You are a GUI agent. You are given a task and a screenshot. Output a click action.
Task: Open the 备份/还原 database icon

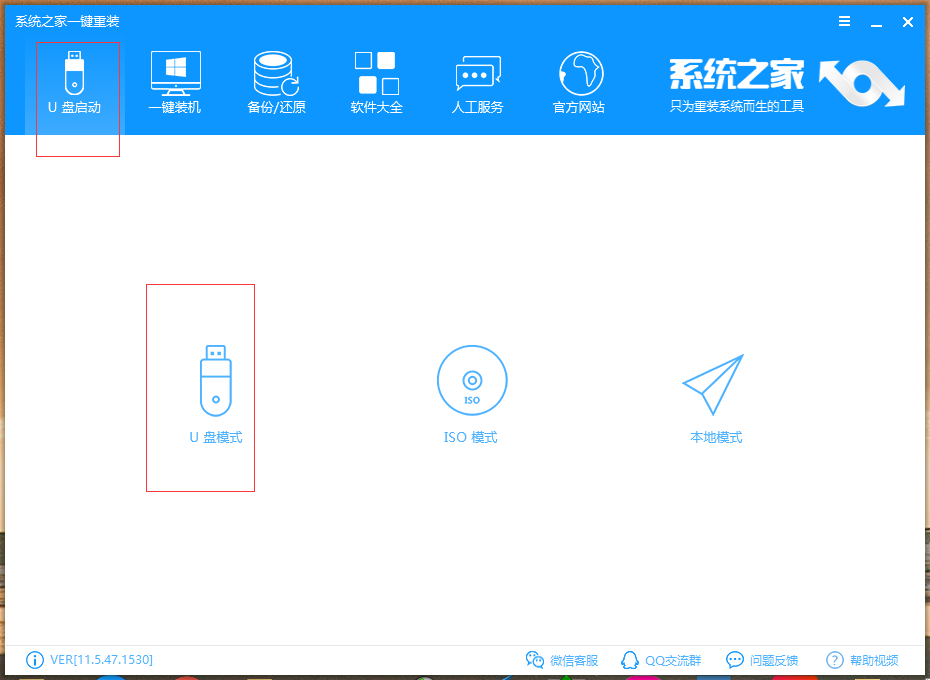coord(276,75)
